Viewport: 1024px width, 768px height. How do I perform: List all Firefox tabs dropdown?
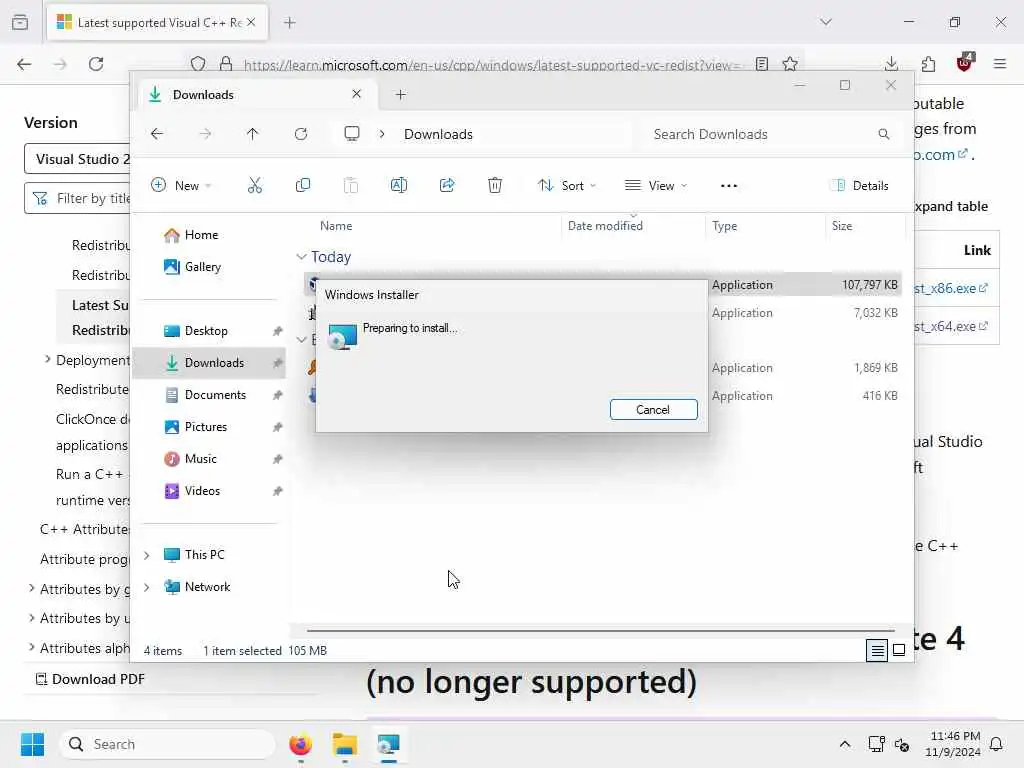click(x=826, y=22)
